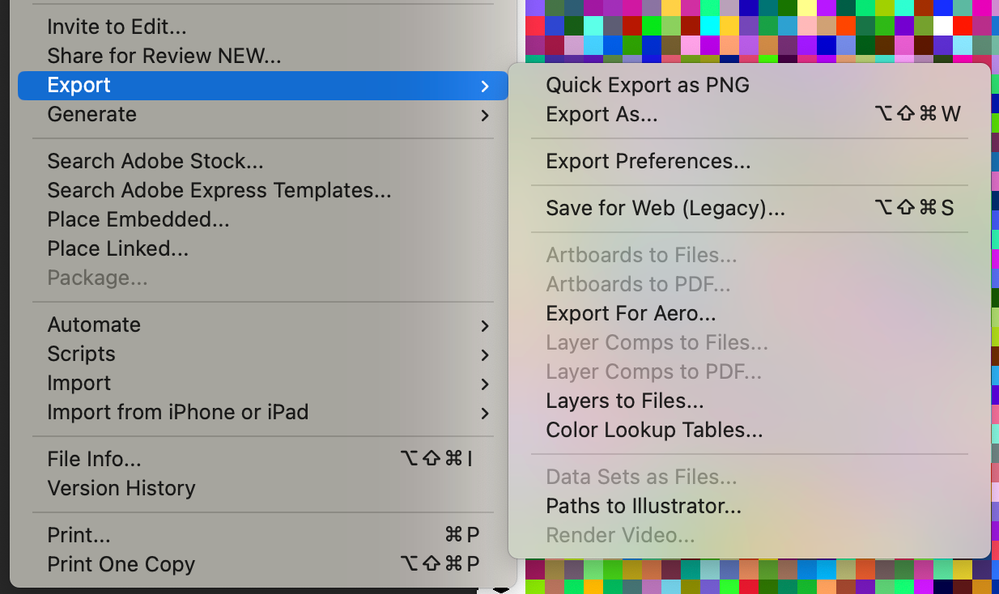Click Invite to Edit
999x594 pixels.
click(x=117, y=28)
